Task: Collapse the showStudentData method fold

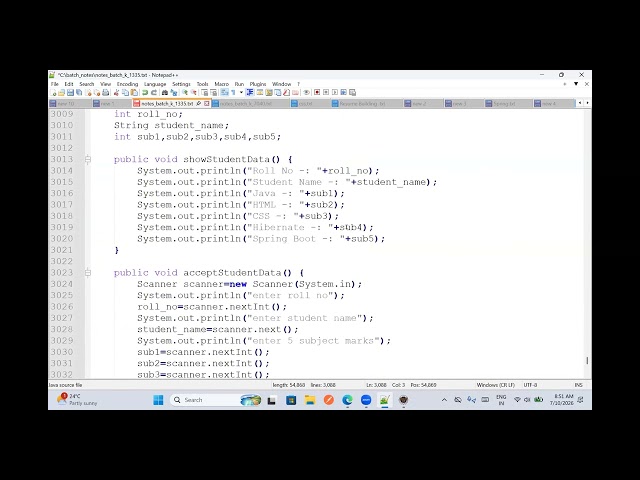Action: tap(88, 159)
